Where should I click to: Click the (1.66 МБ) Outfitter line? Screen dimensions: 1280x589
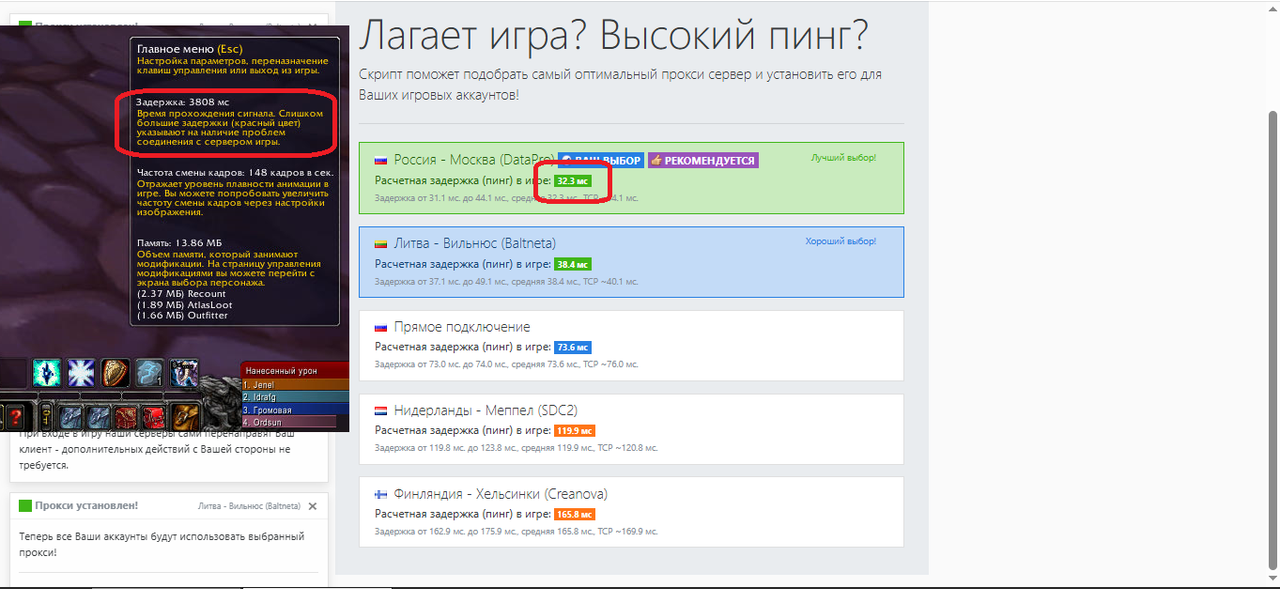(181, 316)
